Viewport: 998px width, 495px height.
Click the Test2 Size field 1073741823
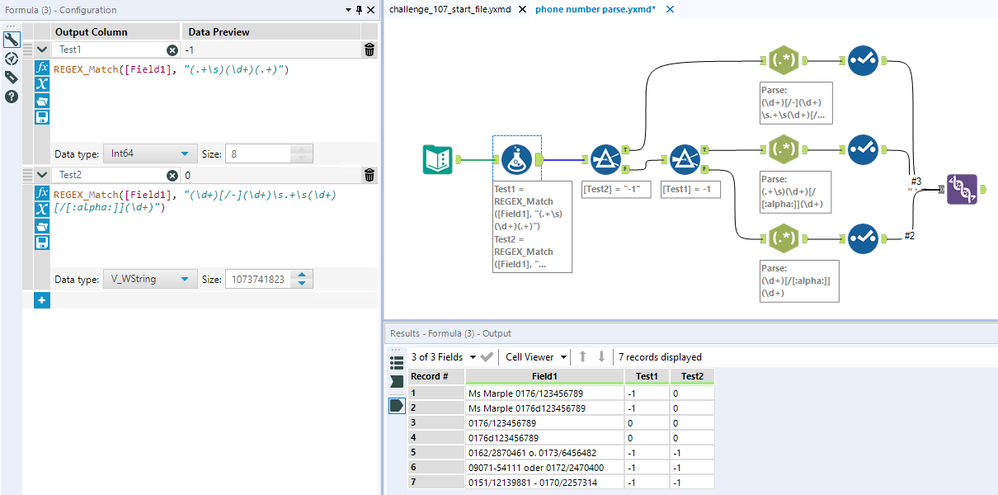click(x=260, y=279)
